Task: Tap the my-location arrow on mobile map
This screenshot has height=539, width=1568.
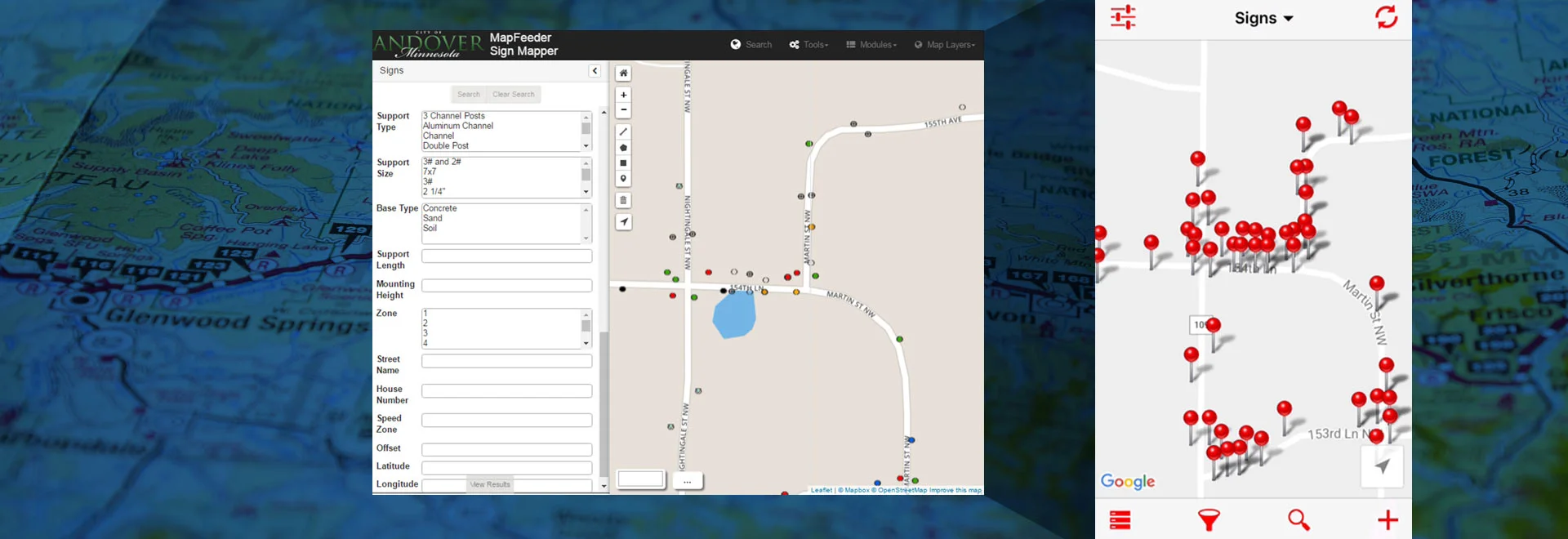Action: point(1382,466)
